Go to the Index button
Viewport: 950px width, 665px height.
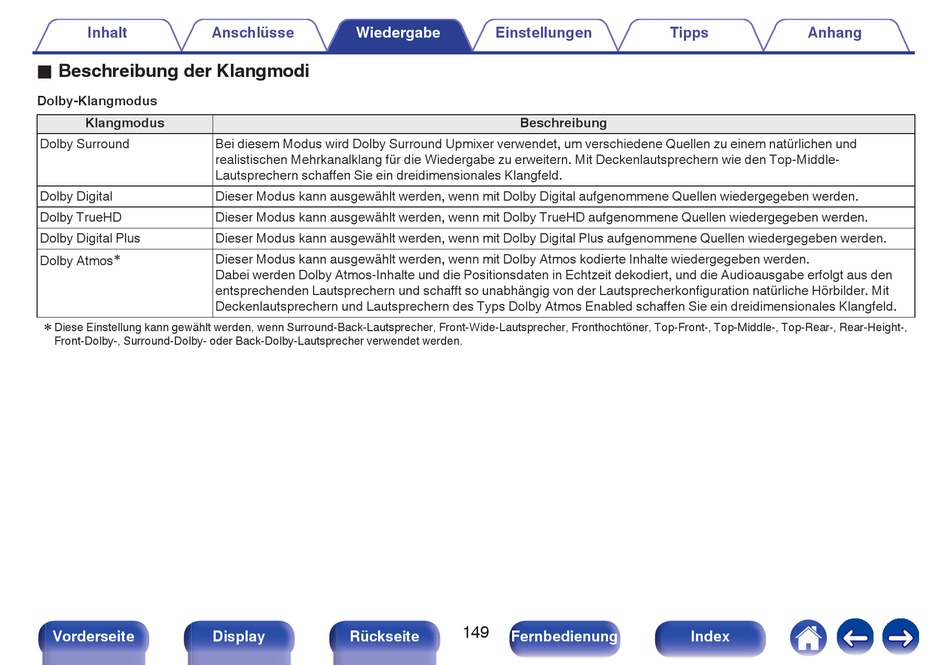click(x=709, y=637)
